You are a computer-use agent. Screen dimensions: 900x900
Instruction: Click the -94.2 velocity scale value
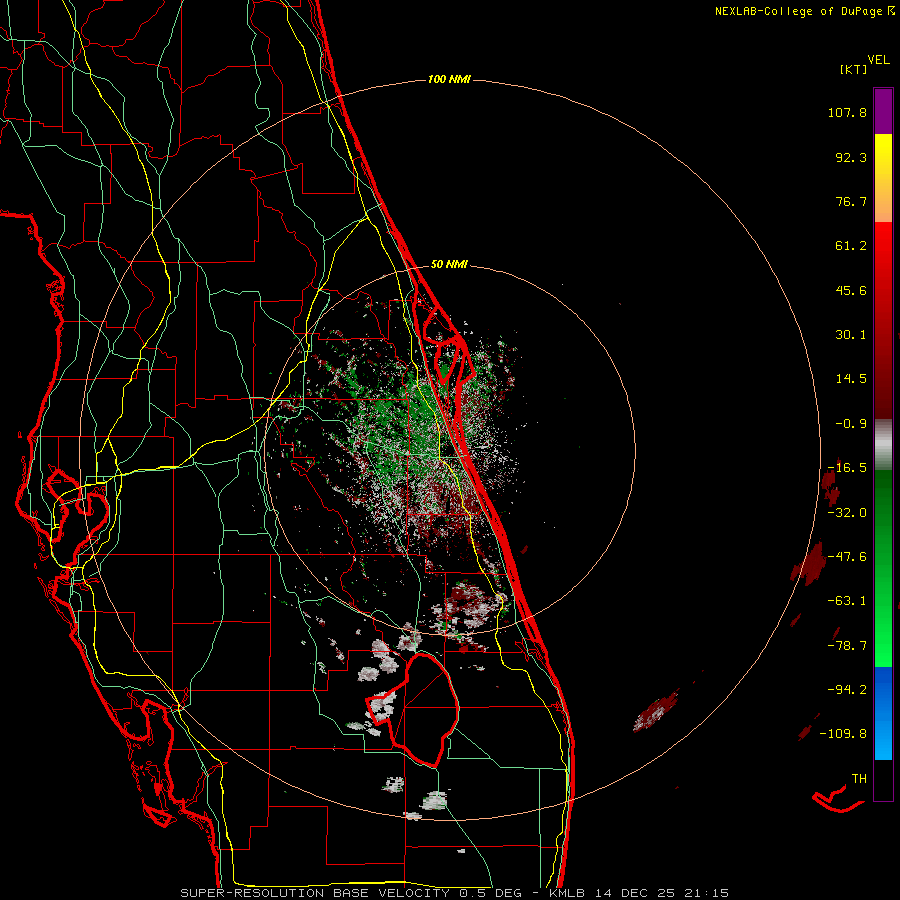[x=847, y=690]
